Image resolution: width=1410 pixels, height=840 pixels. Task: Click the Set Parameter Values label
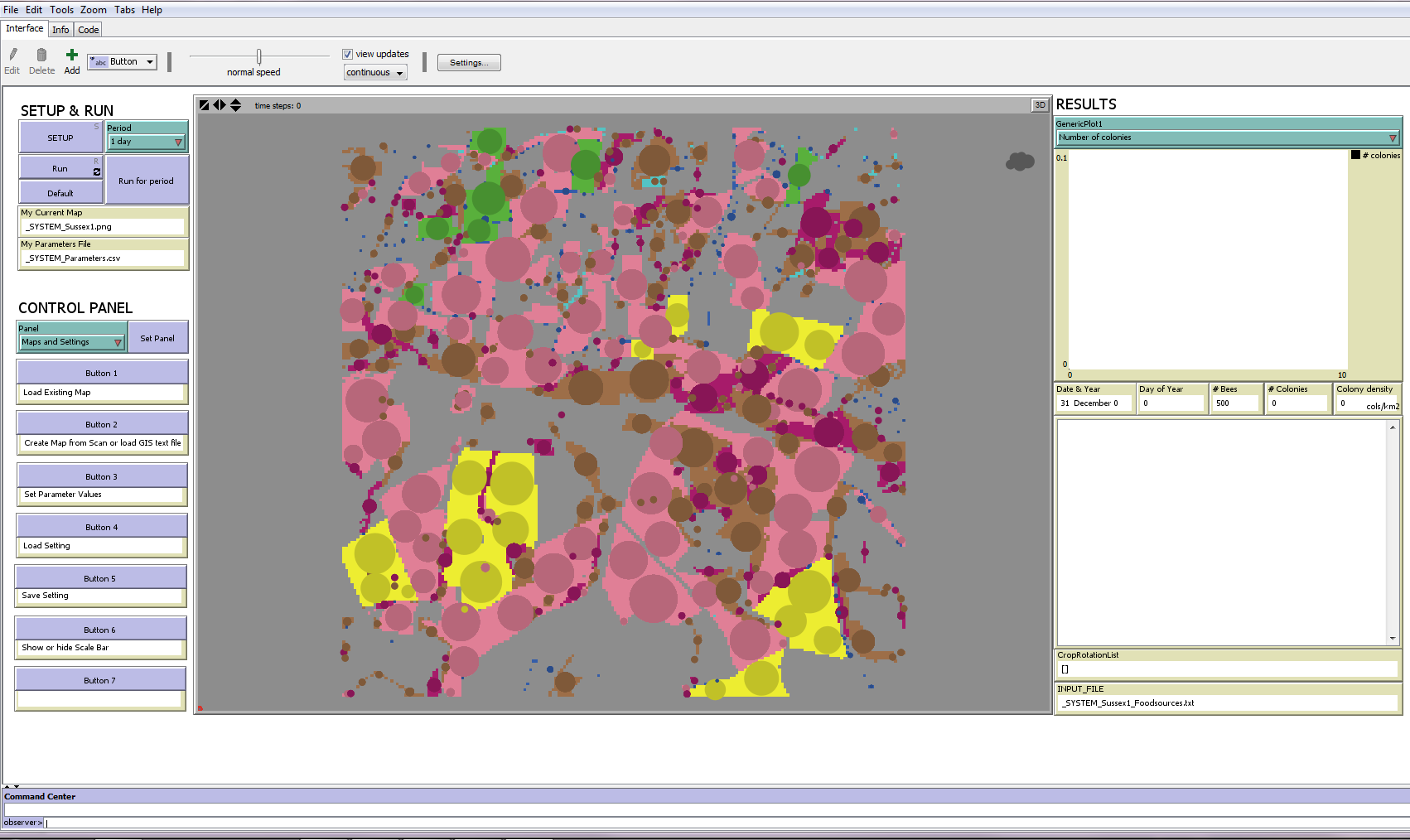pos(63,495)
